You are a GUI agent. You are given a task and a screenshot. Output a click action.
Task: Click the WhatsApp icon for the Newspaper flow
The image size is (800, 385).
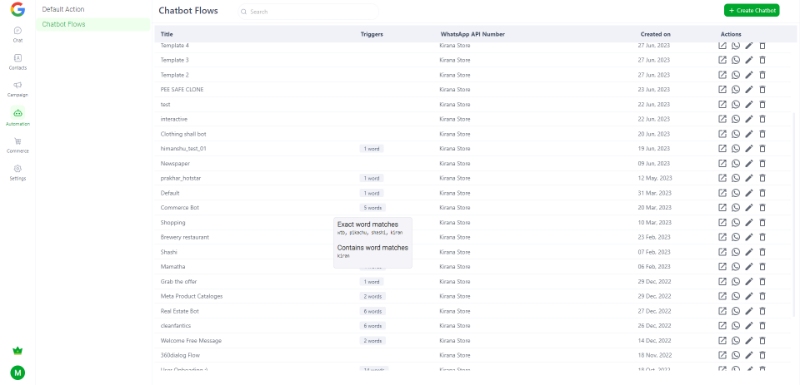(x=736, y=164)
